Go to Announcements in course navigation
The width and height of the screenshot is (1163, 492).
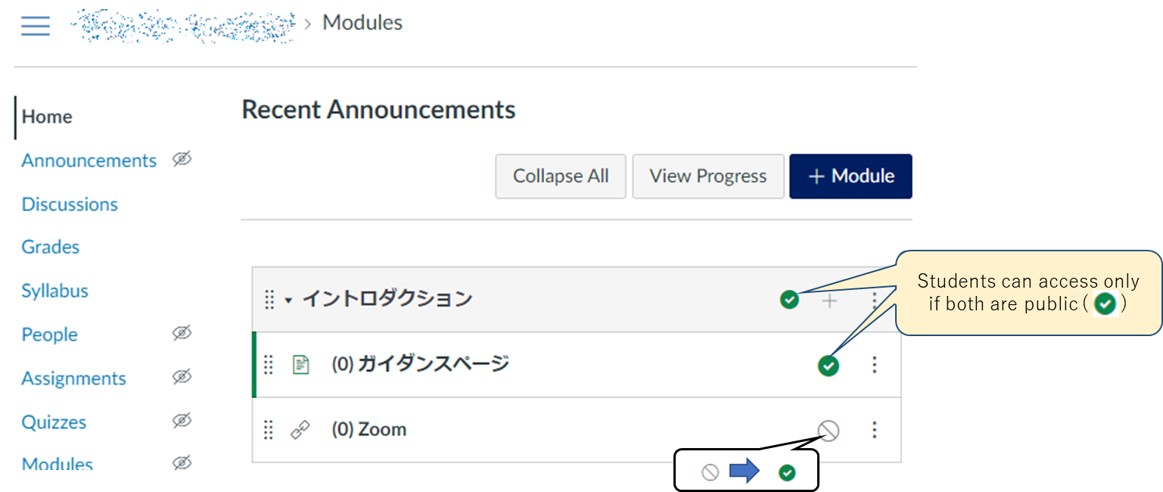pos(89,160)
